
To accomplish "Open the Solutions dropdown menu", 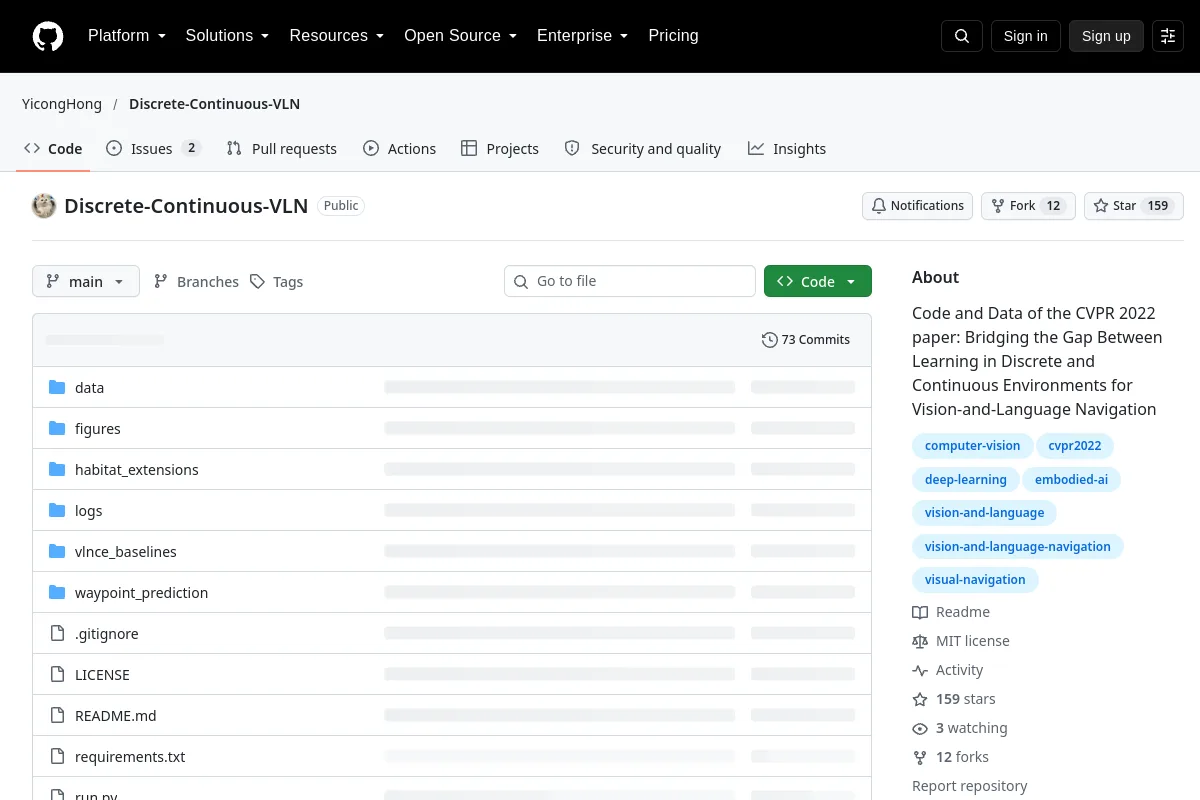I will click(228, 36).
